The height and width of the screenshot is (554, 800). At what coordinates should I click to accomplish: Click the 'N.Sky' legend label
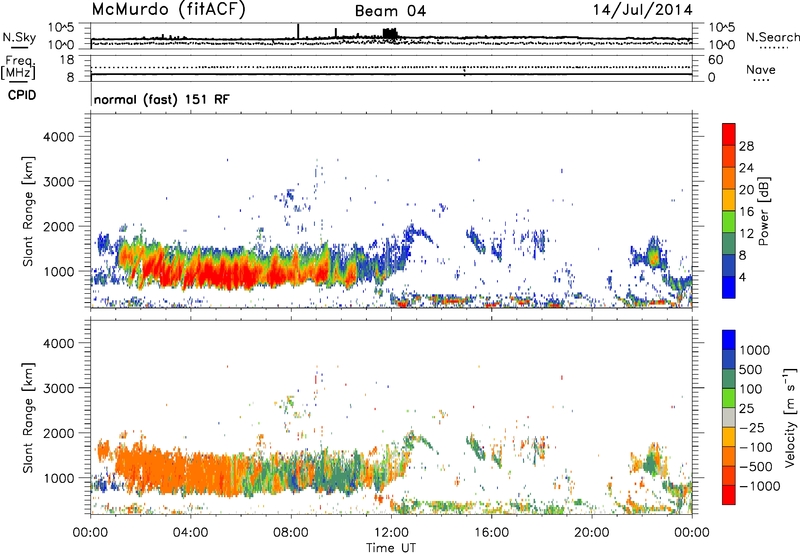point(19,37)
